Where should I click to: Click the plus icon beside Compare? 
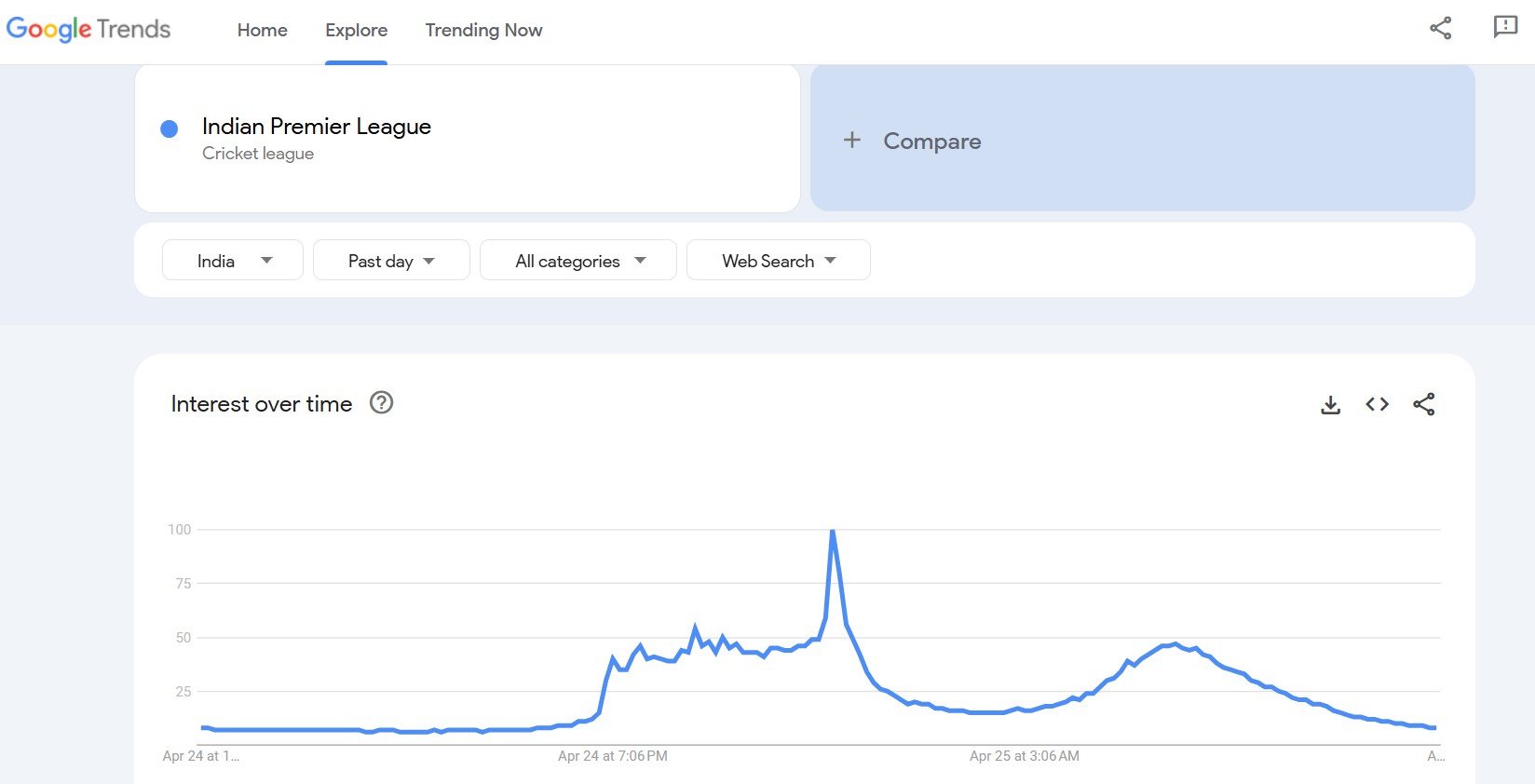[x=852, y=141]
